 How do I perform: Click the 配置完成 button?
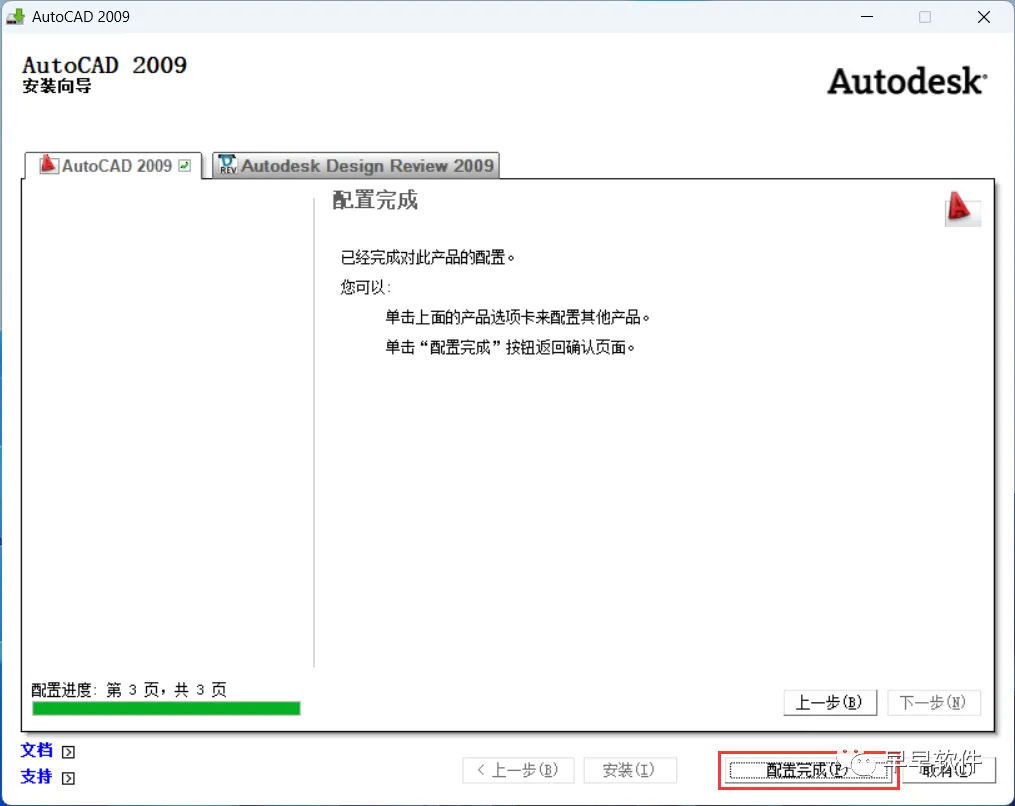(x=809, y=770)
